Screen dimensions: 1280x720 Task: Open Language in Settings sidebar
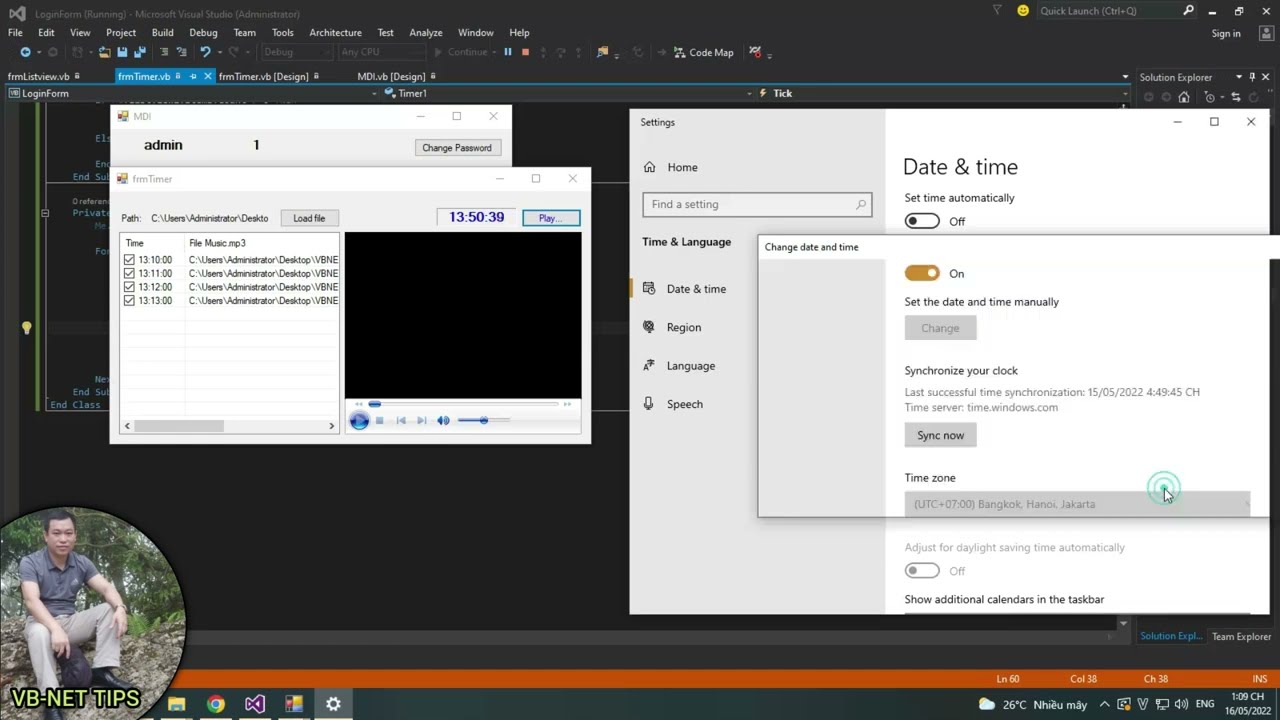pyautogui.click(x=691, y=366)
